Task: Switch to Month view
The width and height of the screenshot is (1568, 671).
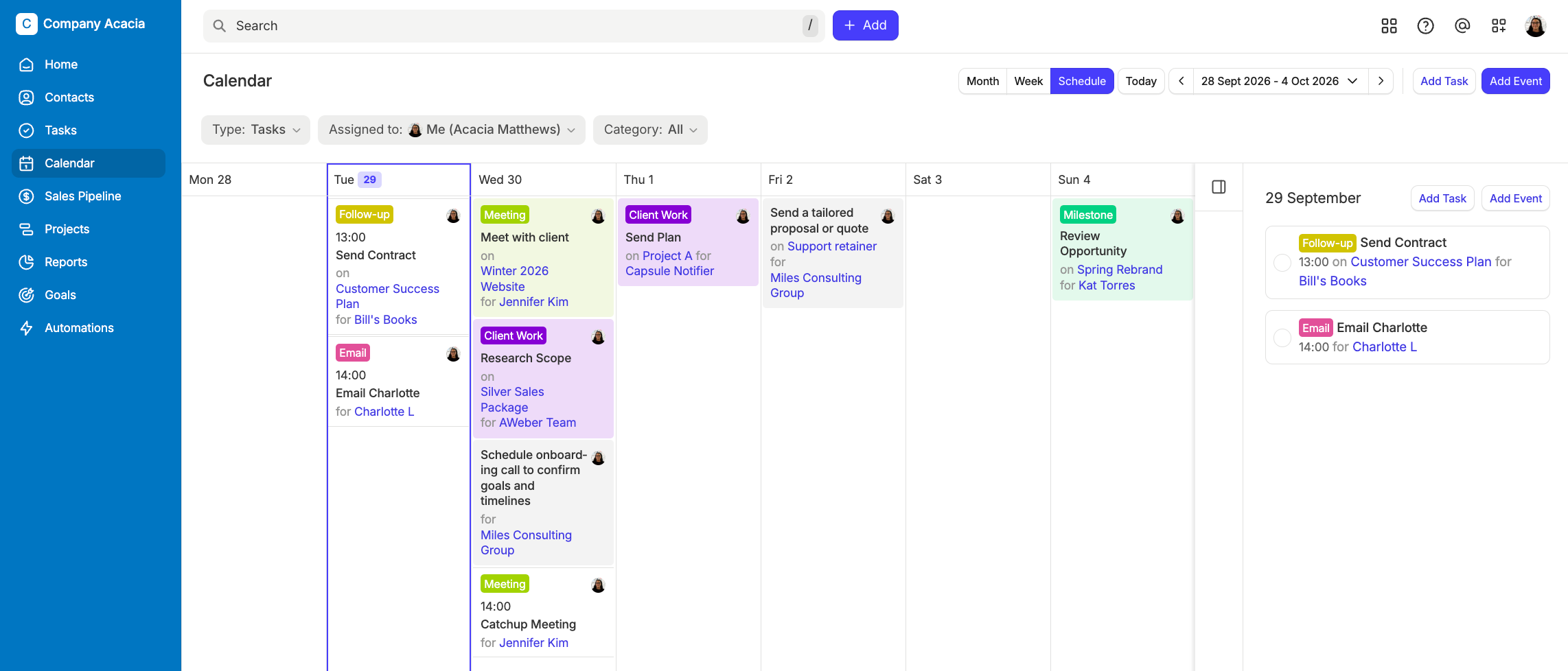Action: coord(982,81)
